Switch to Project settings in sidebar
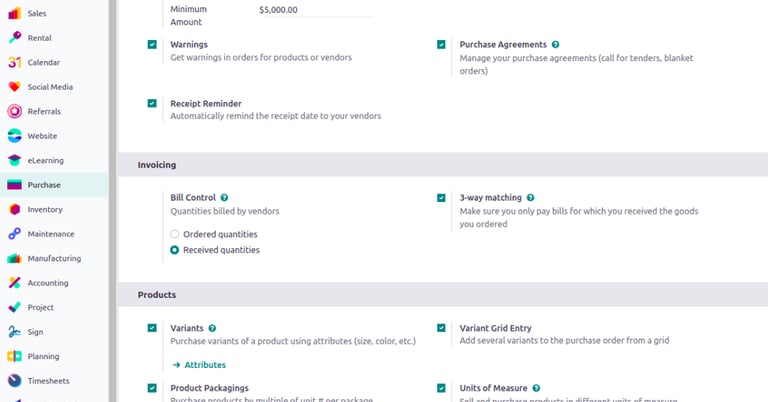768x402 pixels. 40,307
